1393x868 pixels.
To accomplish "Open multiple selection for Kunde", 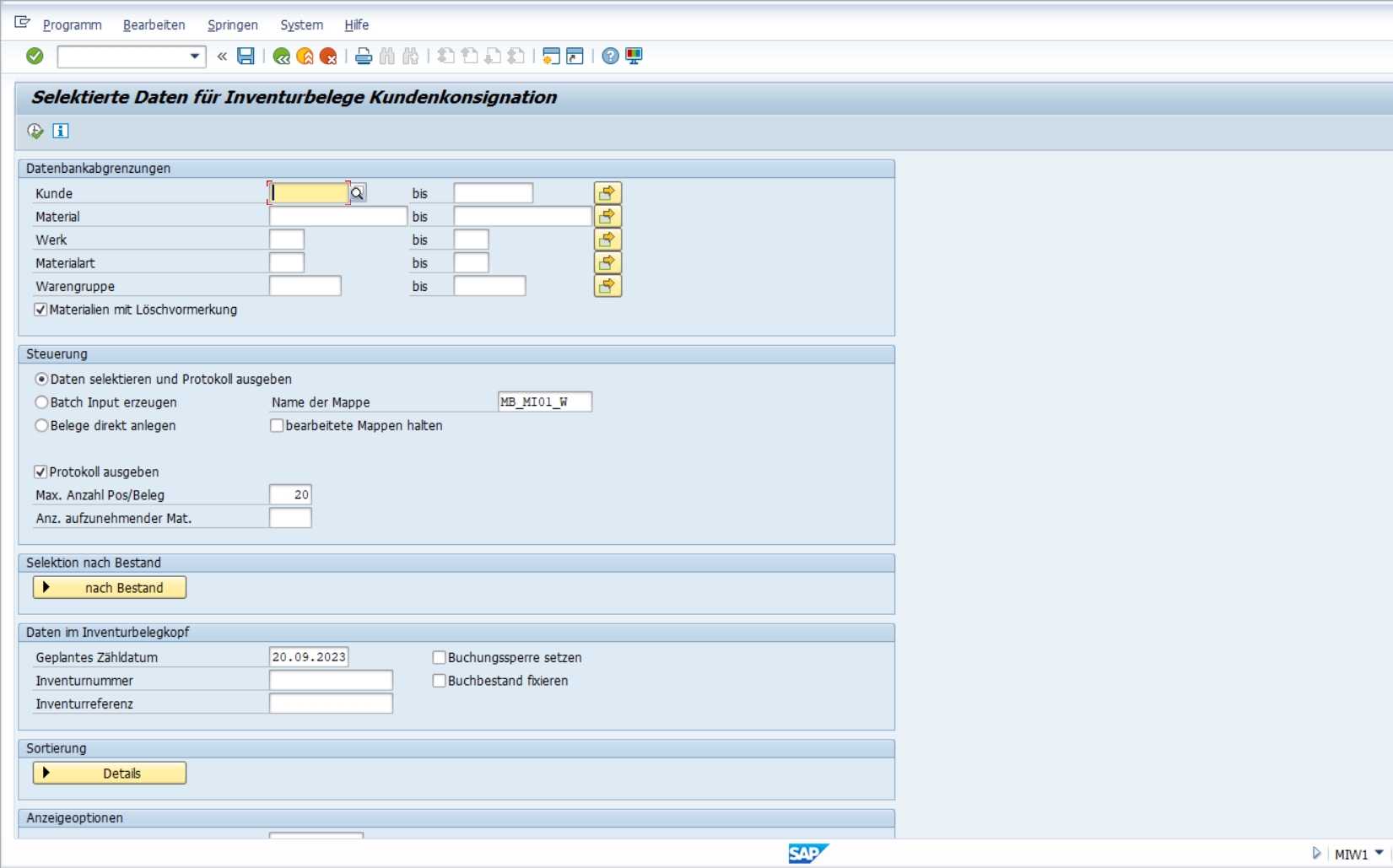I will 607,193.
